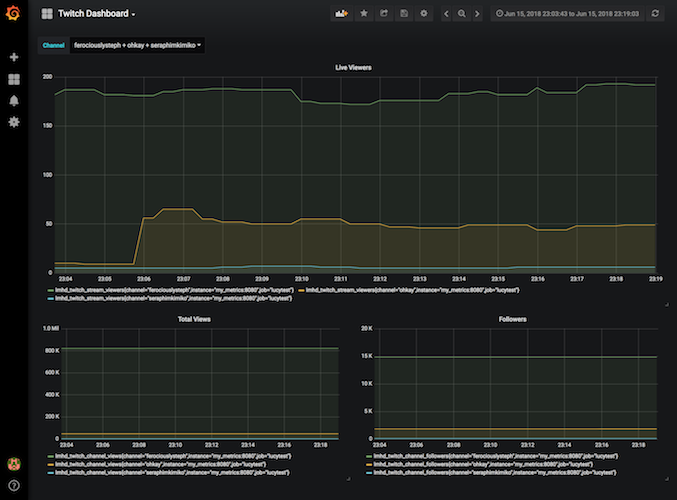
Task: Click the Followers panel resize handle
Action: pyautogui.click(x=667, y=478)
